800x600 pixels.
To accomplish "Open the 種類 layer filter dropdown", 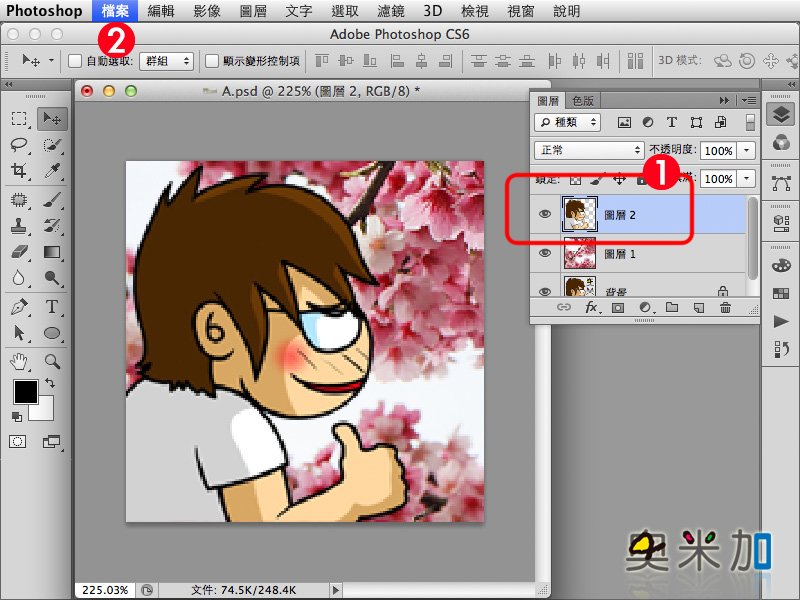I will click(567, 122).
